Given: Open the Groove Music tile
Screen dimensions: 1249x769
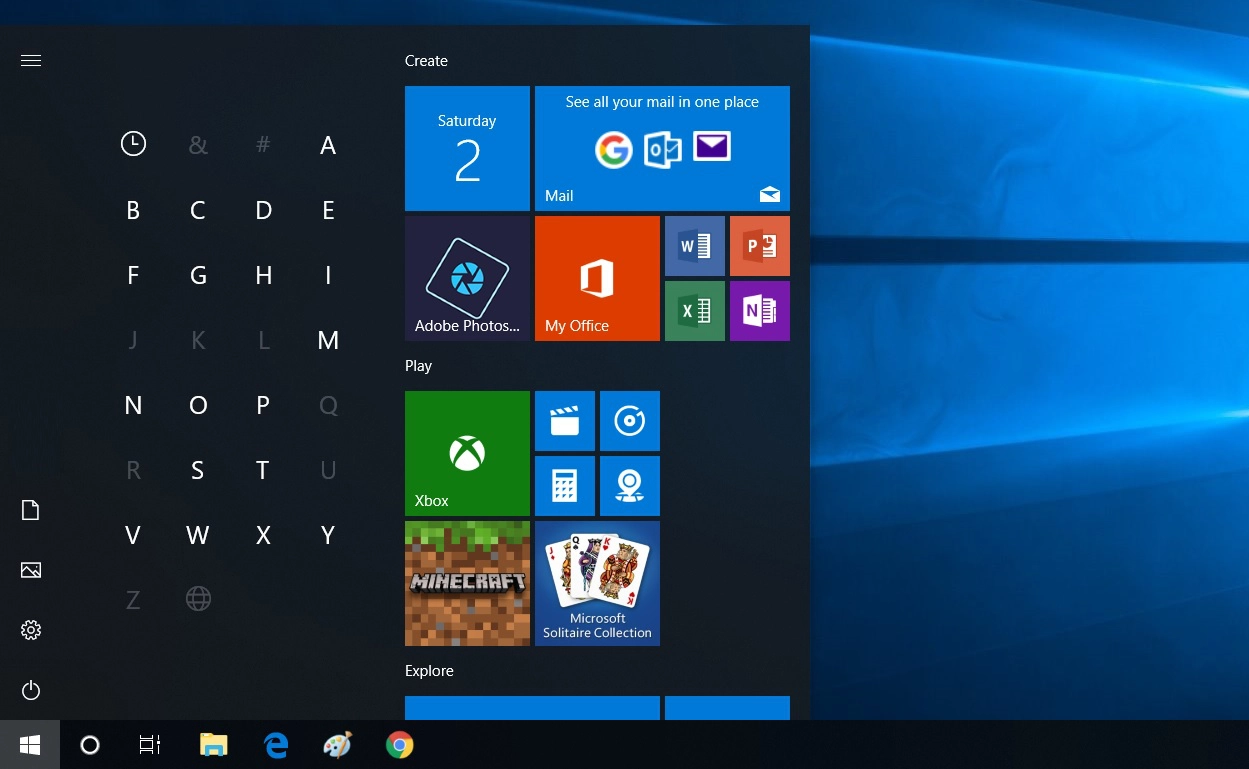Looking at the screenshot, I should coord(629,421).
